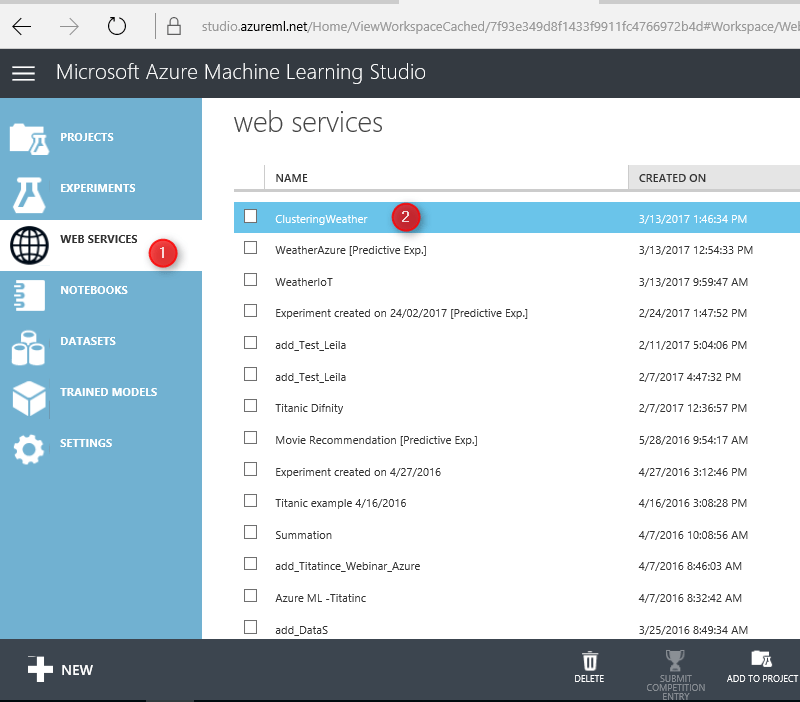Click date 3/13/2017 12:54:33 PM
Image resolution: width=800 pixels, height=702 pixels.
(x=696, y=250)
